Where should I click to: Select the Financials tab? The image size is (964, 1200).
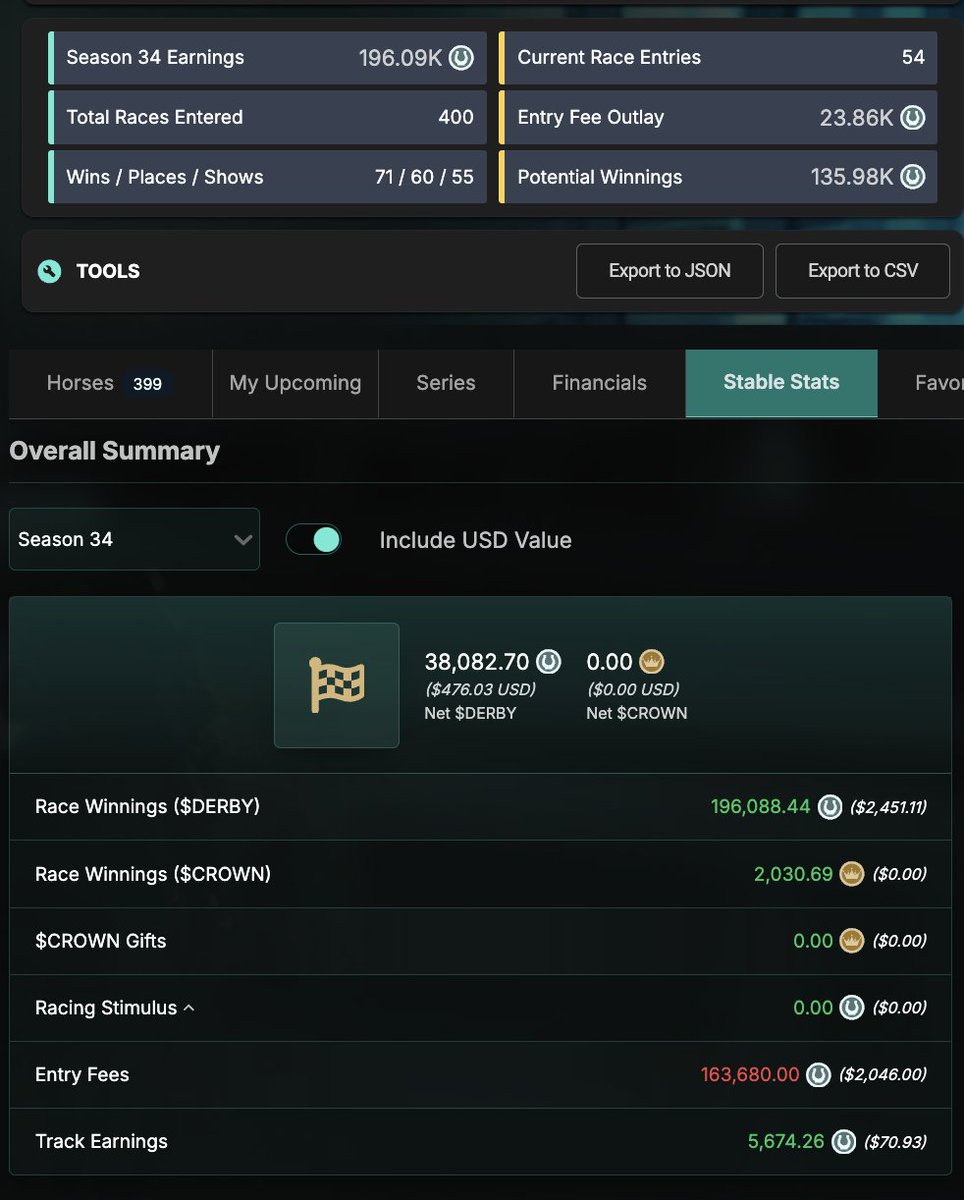click(x=599, y=383)
